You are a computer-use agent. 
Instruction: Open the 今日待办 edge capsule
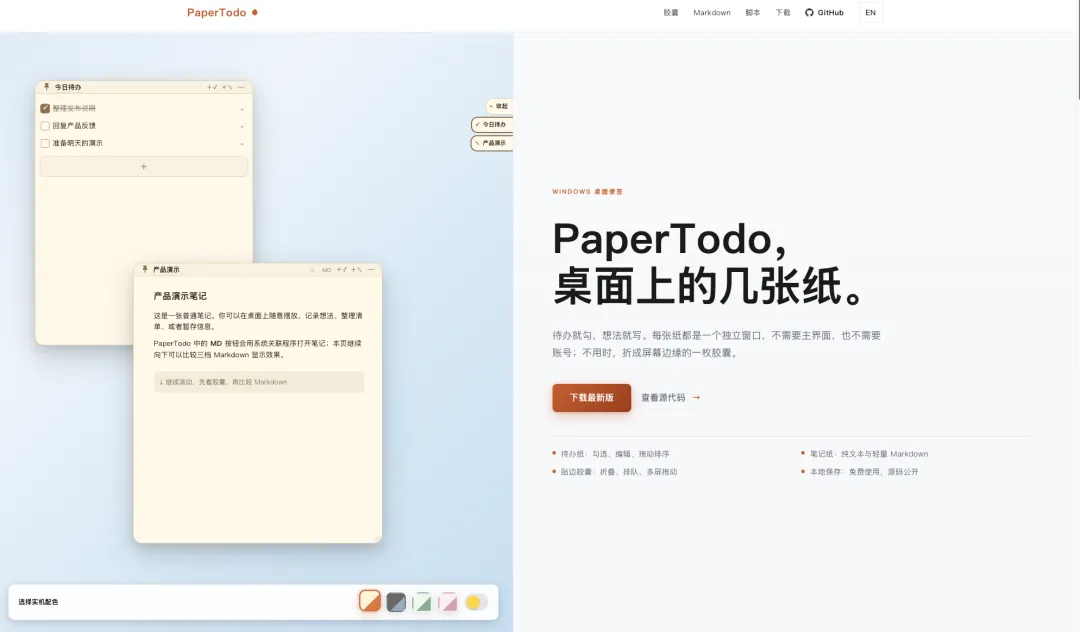tap(492, 125)
